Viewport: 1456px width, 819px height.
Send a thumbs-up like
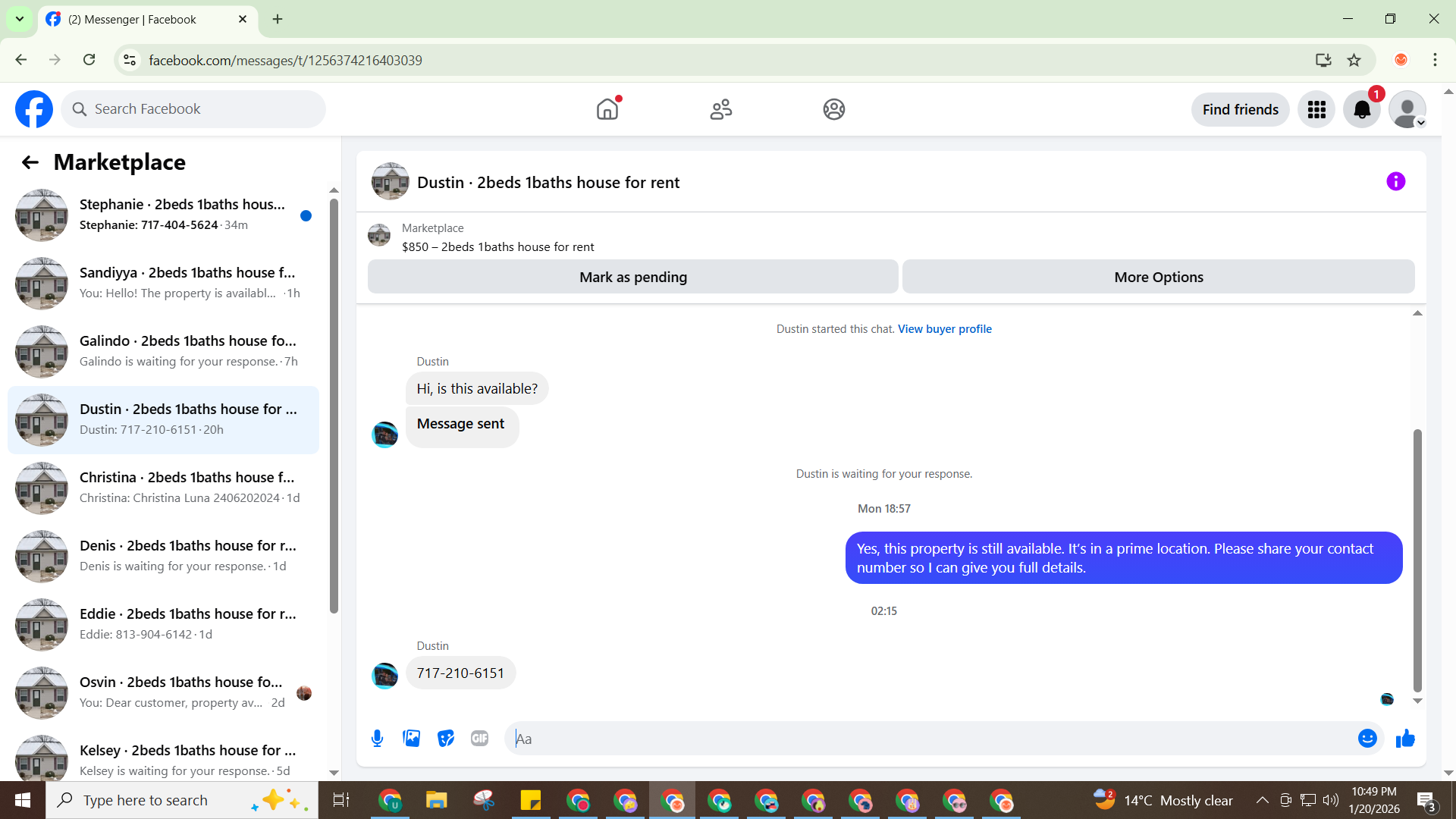click(1405, 739)
